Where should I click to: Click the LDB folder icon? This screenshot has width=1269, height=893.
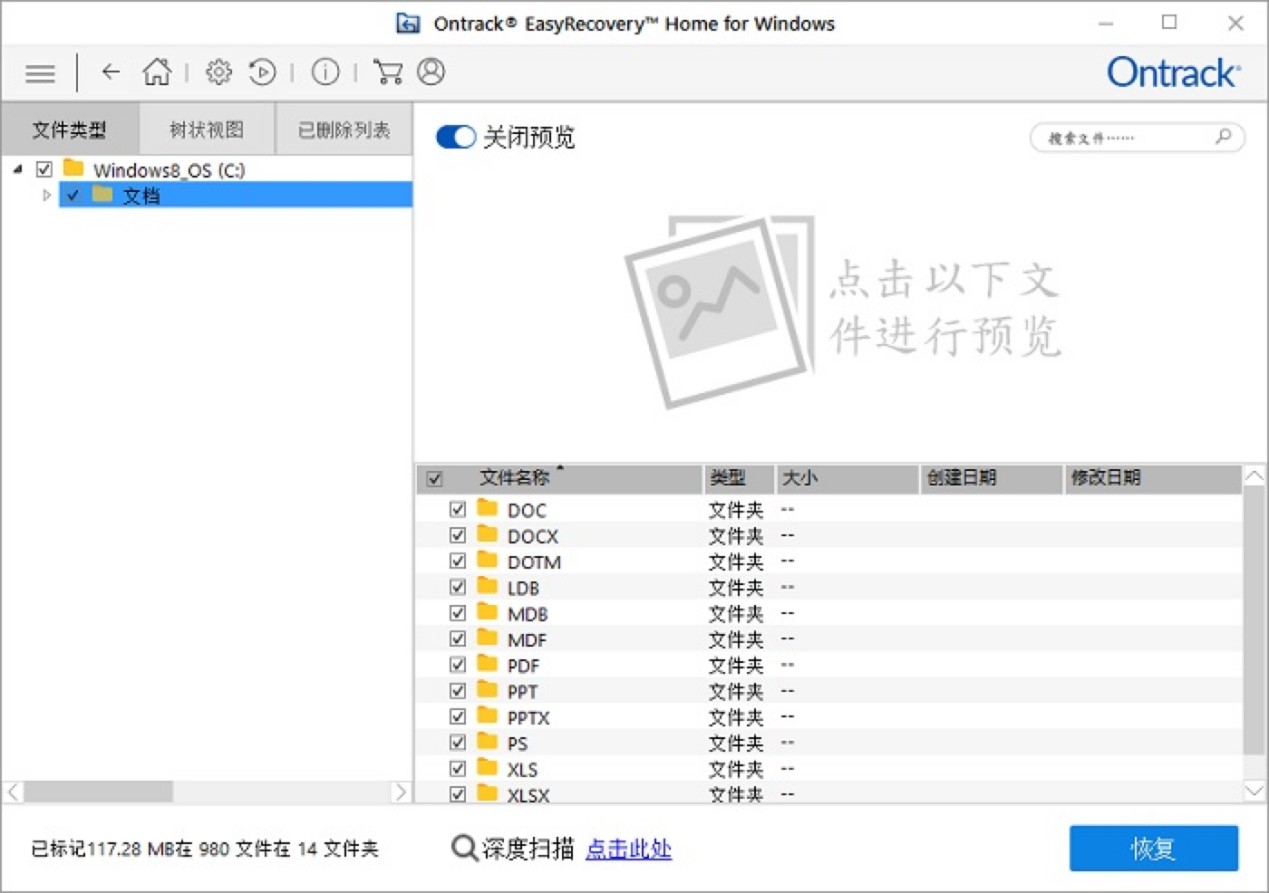[x=488, y=586]
